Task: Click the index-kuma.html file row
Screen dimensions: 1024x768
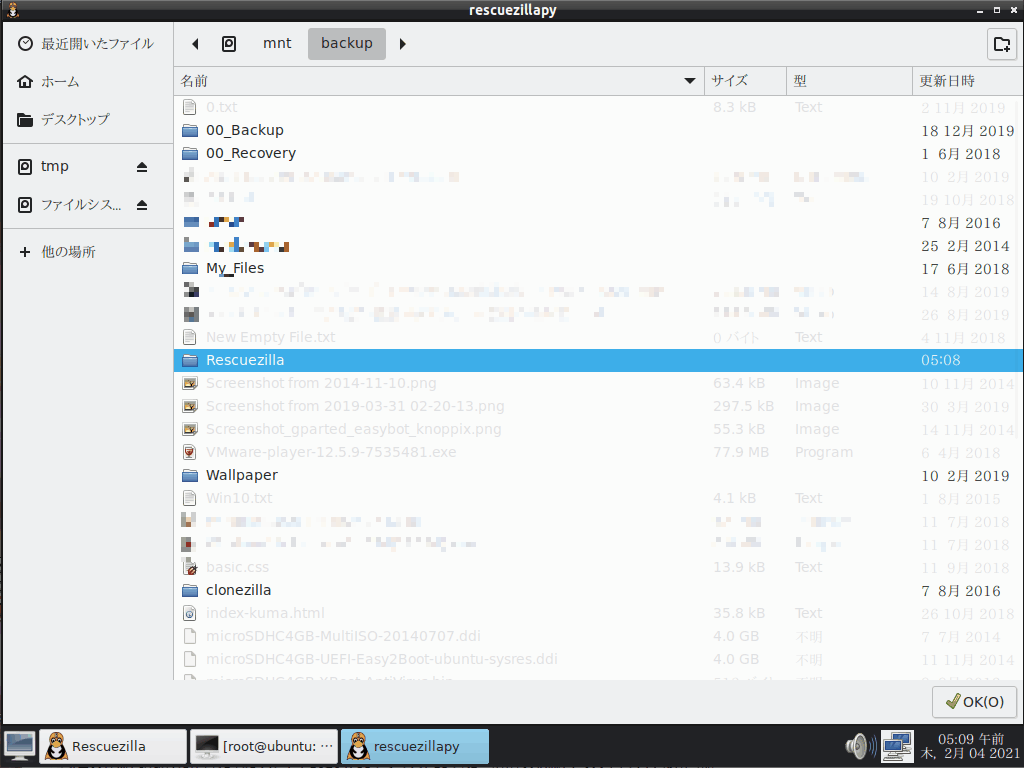Action: click(x=598, y=613)
